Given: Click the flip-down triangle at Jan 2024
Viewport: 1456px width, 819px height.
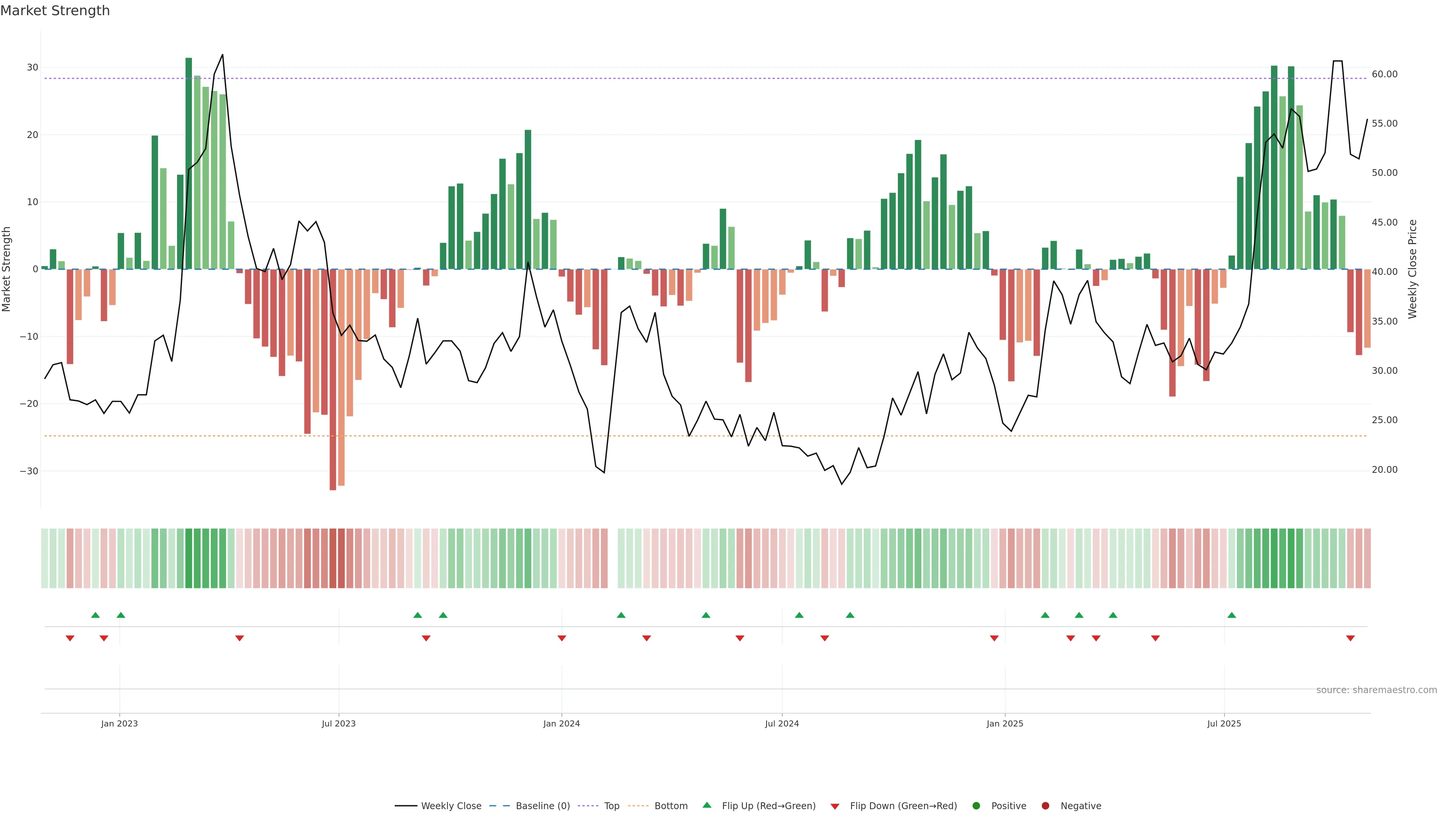Looking at the screenshot, I should tap(562, 638).
